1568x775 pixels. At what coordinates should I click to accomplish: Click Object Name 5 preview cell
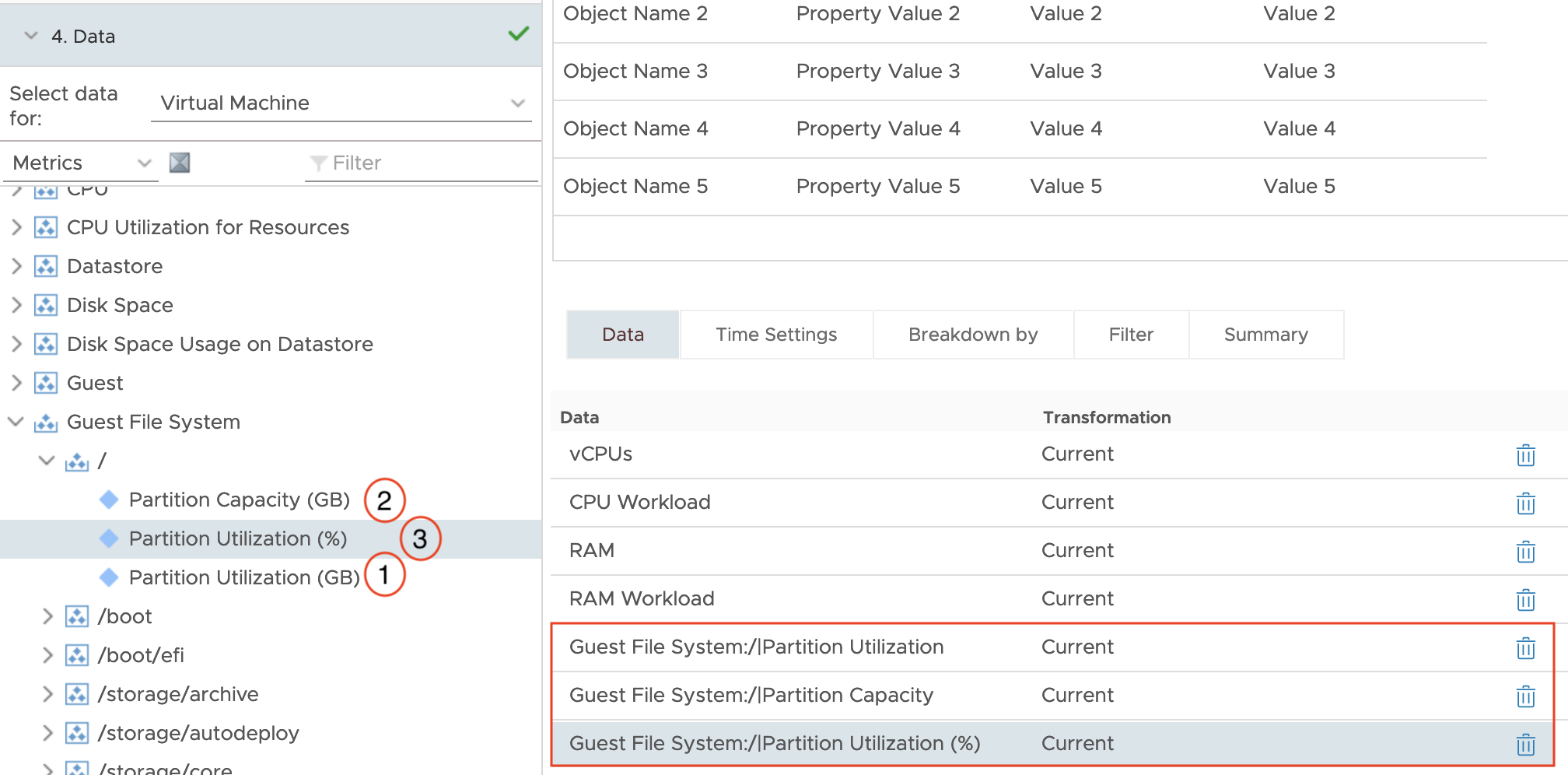click(x=635, y=186)
